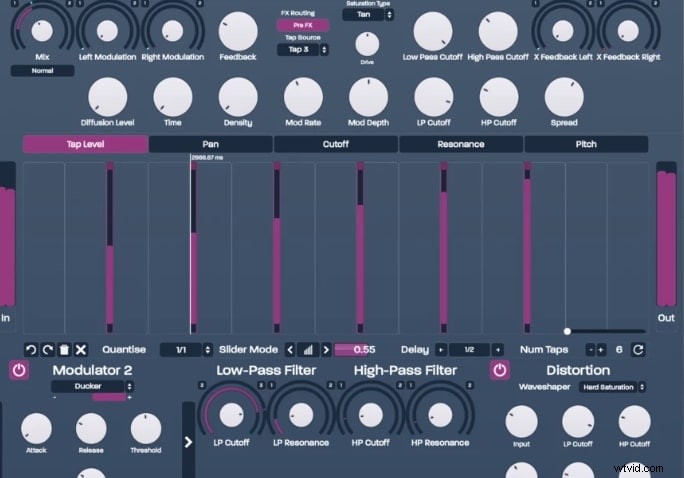Image resolution: width=684 pixels, height=478 pixels.
Task: Click the Slider Mode bar-graph shape icon
Action: [308, 350]
